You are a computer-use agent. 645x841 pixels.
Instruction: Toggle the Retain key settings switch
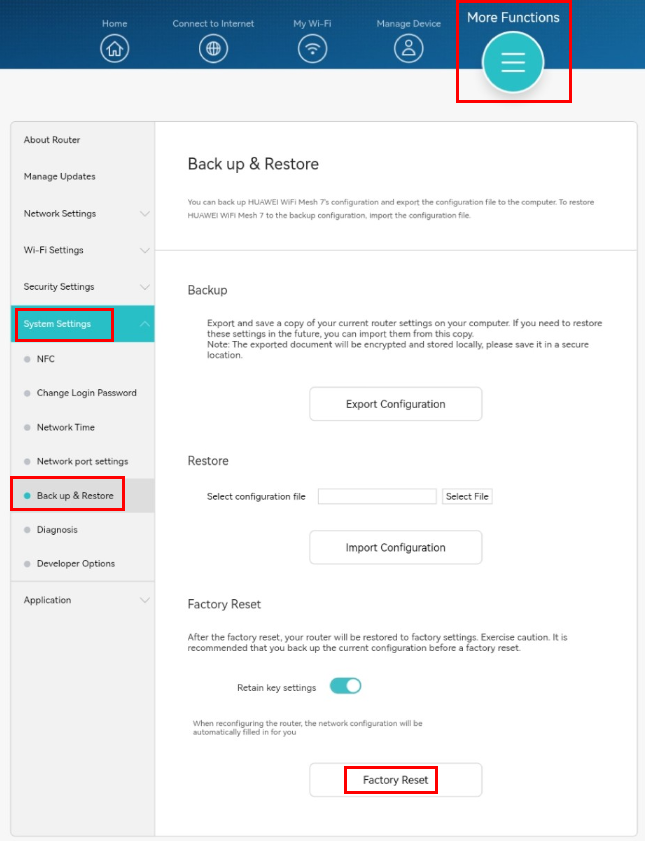point(345,686)
